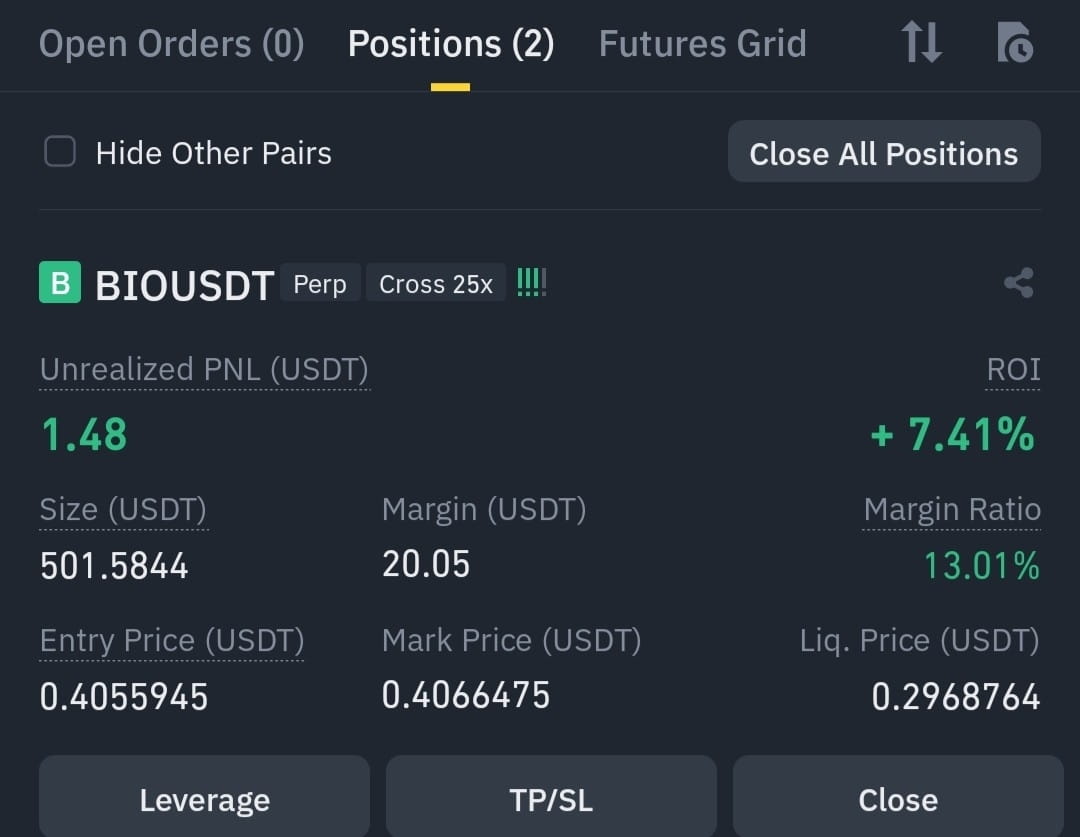The width and height of the screenshot is (1080, 837).
Task: Tap the Size (USDT) label
Action: [x=123, y=510]
